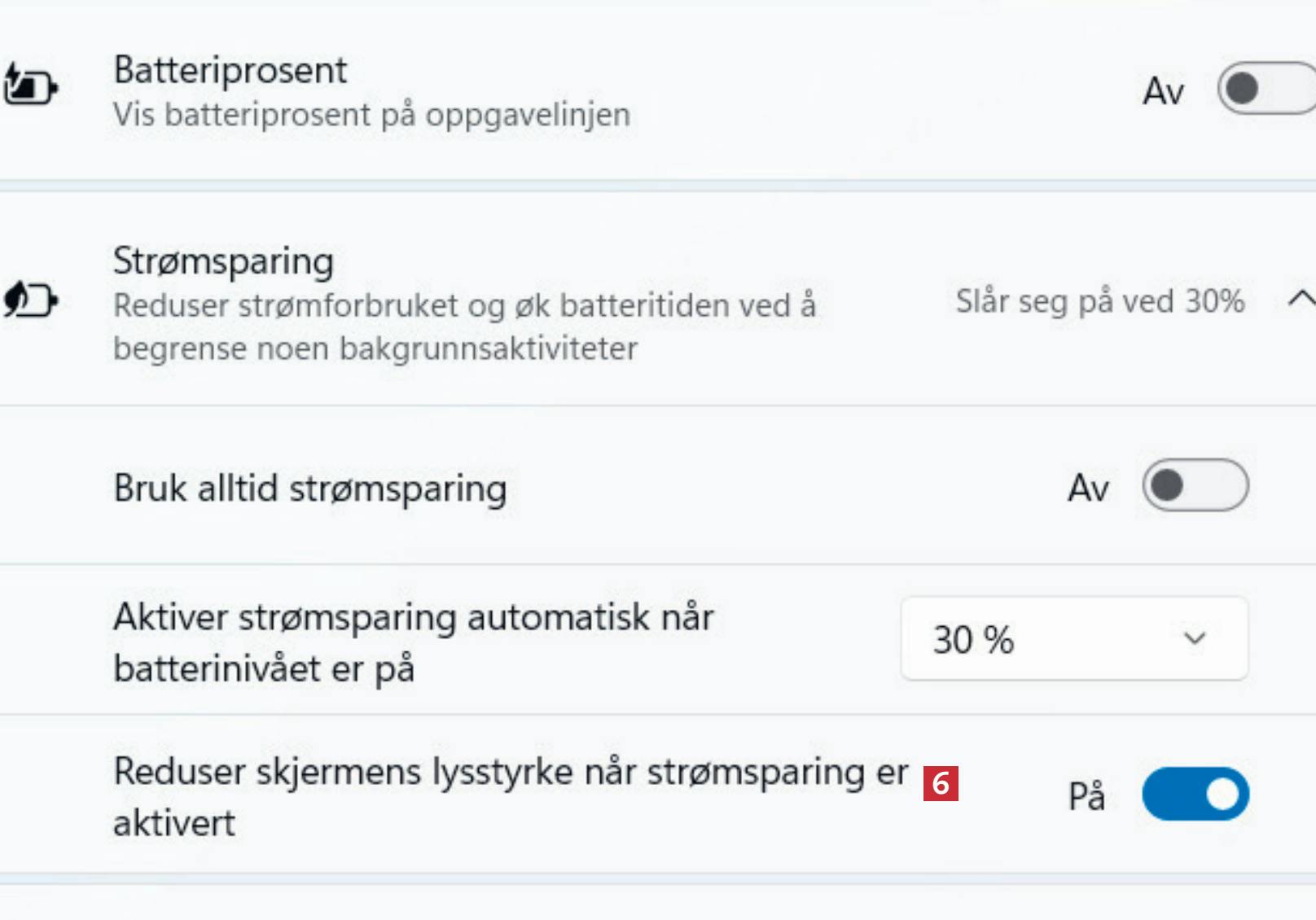This screenshot has height=920, width=1316.
Task: Click the 'Vis batteriprosent på oppgavelinjen' description
Action: (x=371, y=115)
